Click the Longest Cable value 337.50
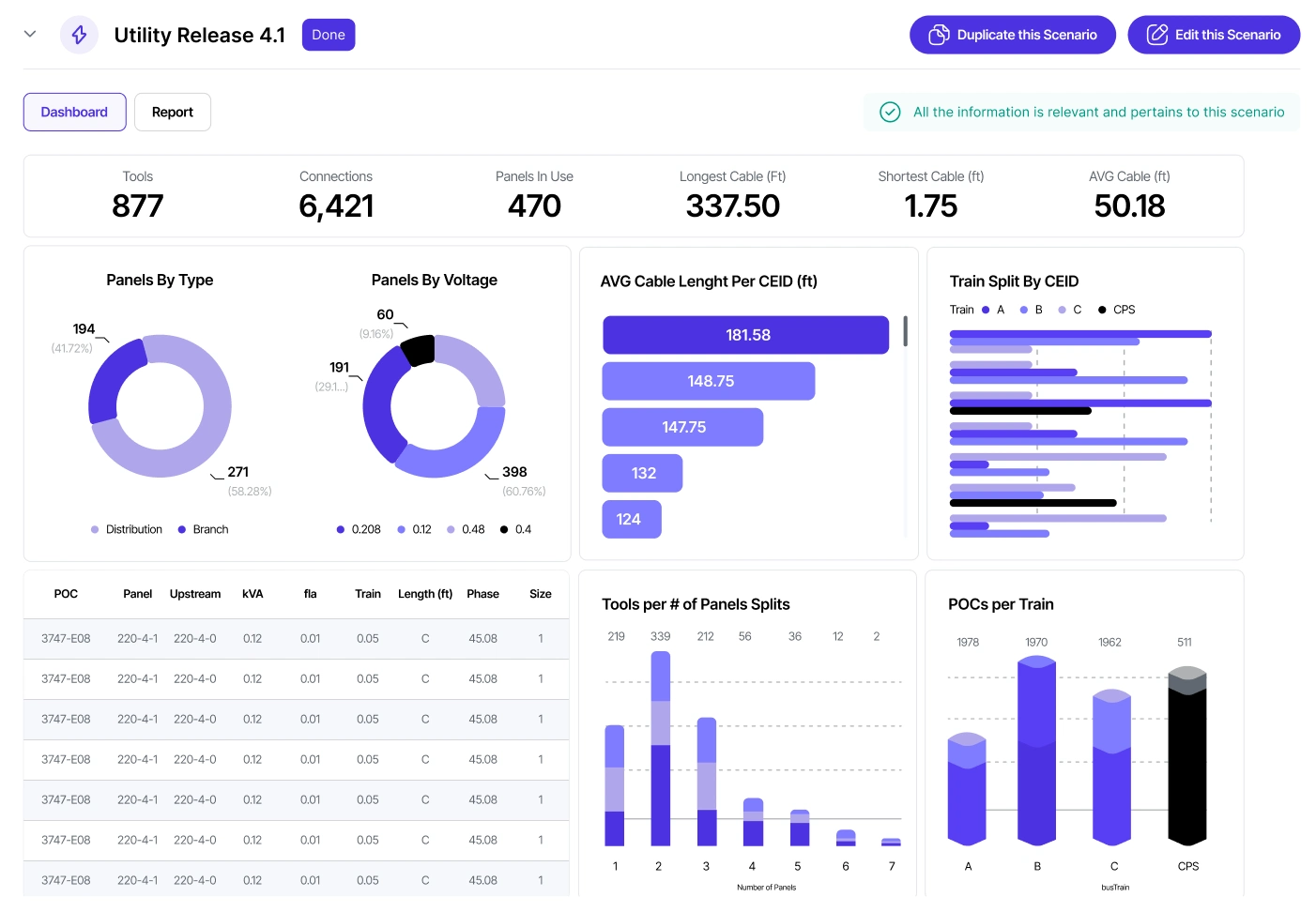The image size is (1316, 912). [733, 205]
